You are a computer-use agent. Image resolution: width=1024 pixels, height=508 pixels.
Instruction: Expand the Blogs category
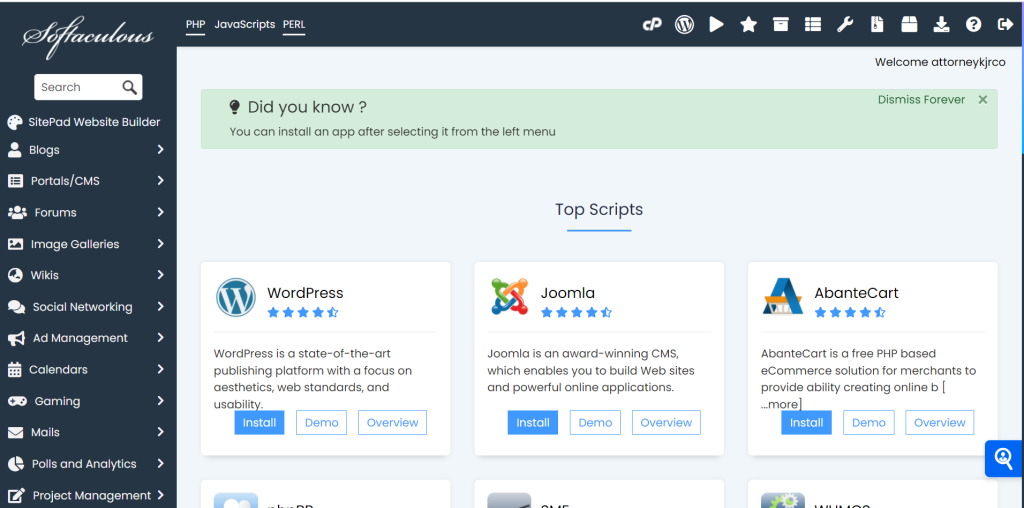pyautogui.click(x=88, y=150)
